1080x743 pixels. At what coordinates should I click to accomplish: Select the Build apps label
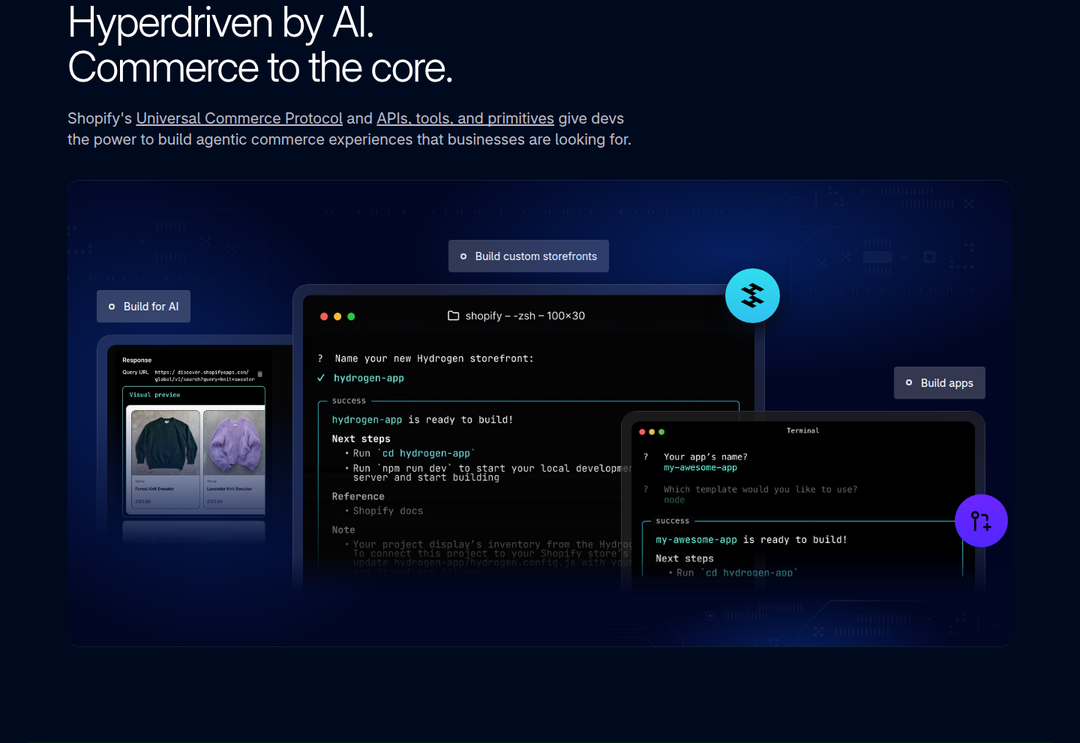(x=939, y=383)
